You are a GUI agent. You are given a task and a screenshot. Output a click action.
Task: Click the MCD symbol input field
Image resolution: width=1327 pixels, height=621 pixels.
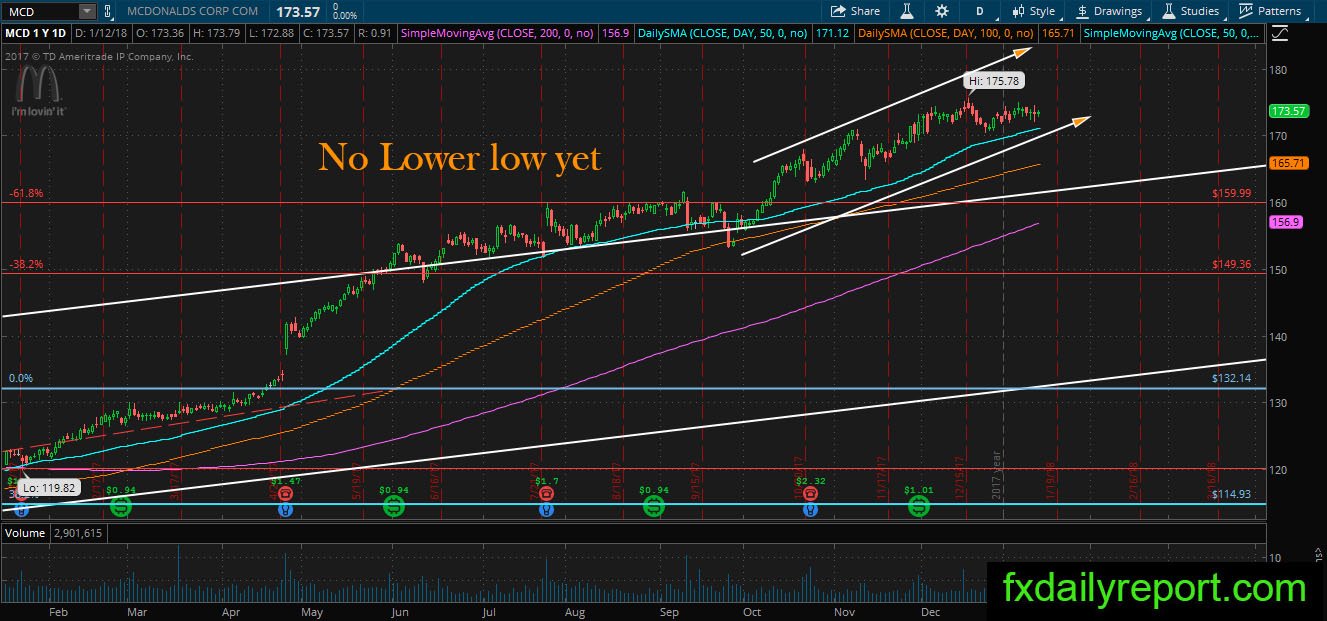[x=39, y=11]
